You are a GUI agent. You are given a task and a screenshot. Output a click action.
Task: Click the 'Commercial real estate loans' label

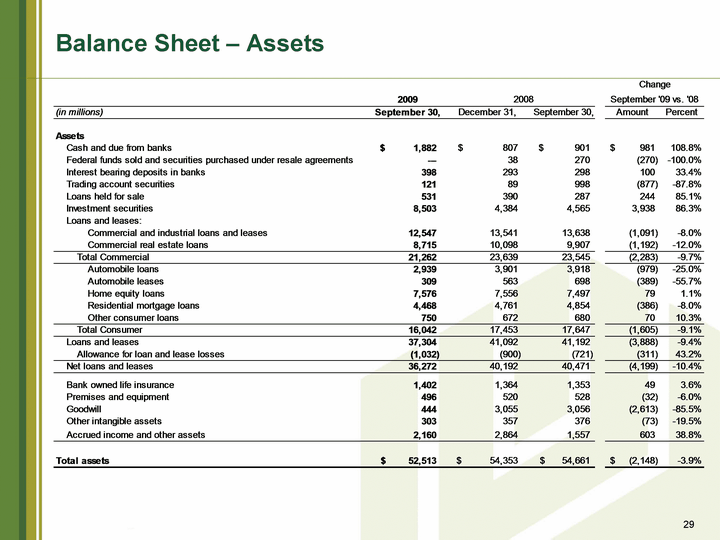(x=148, y=245)
